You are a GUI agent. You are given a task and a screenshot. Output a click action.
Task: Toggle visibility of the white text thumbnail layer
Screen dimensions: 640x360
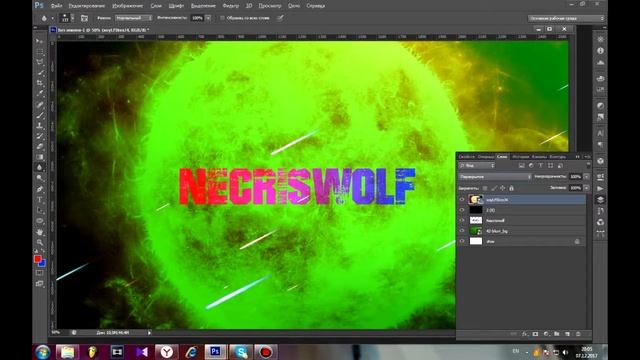click(x=462, y=220)
